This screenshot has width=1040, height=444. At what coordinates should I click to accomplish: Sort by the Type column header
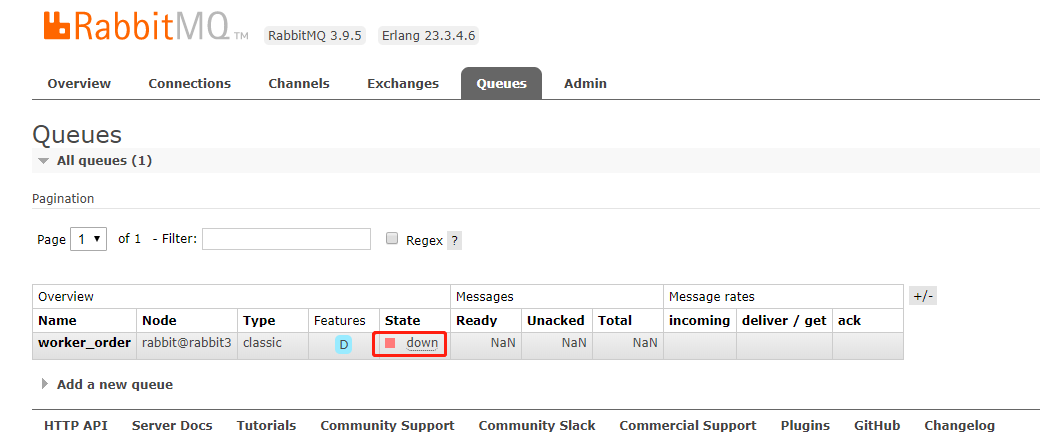point(259,321)
